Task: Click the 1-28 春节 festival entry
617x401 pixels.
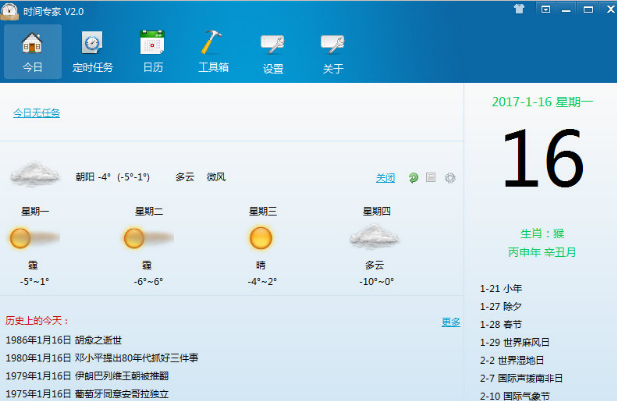Action: pyautogui.click(x=501, y=325)
